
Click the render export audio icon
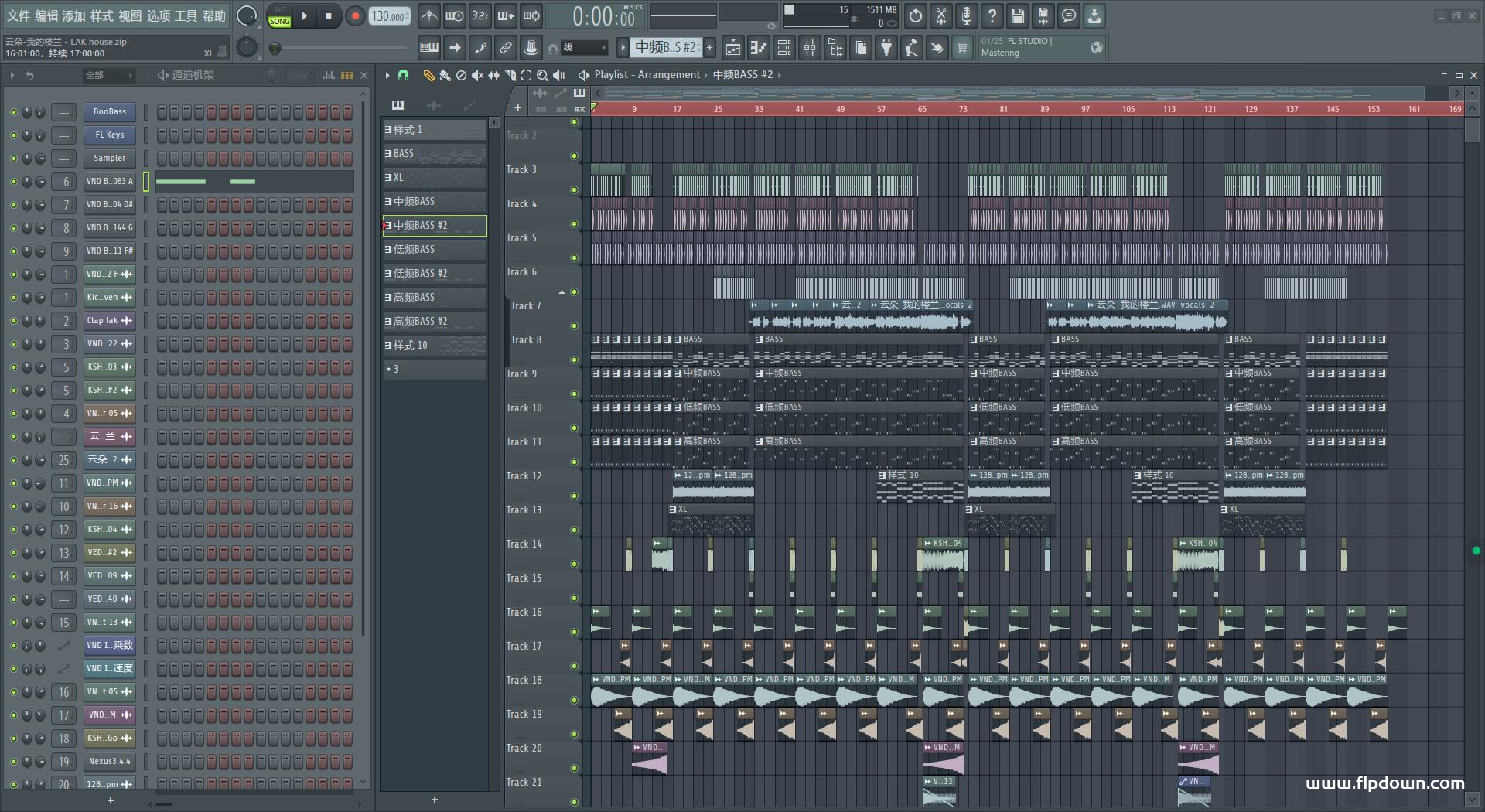tap(1043, 15)
